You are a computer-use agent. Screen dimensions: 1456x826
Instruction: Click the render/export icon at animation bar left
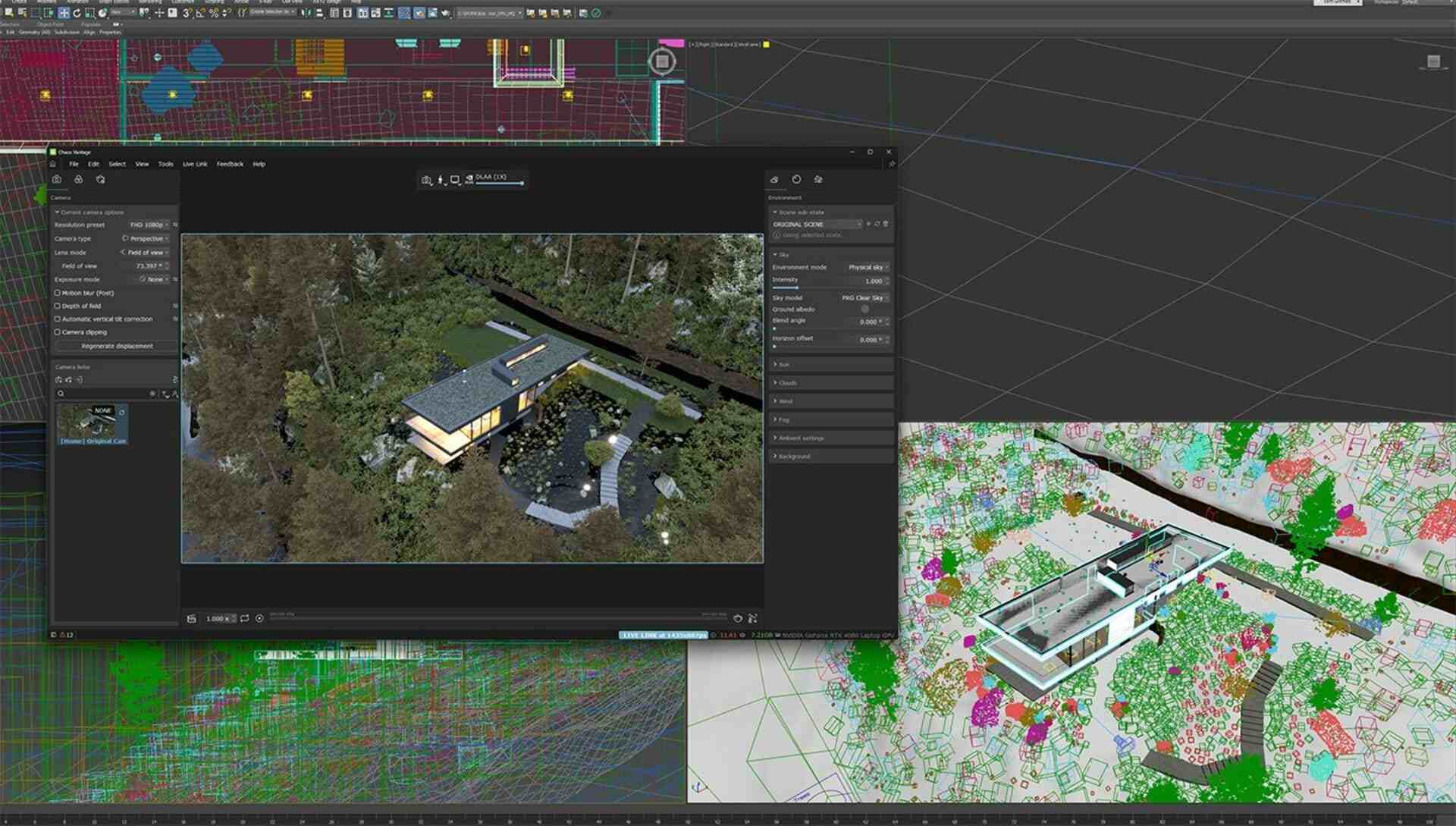click(x=190, y=618)
